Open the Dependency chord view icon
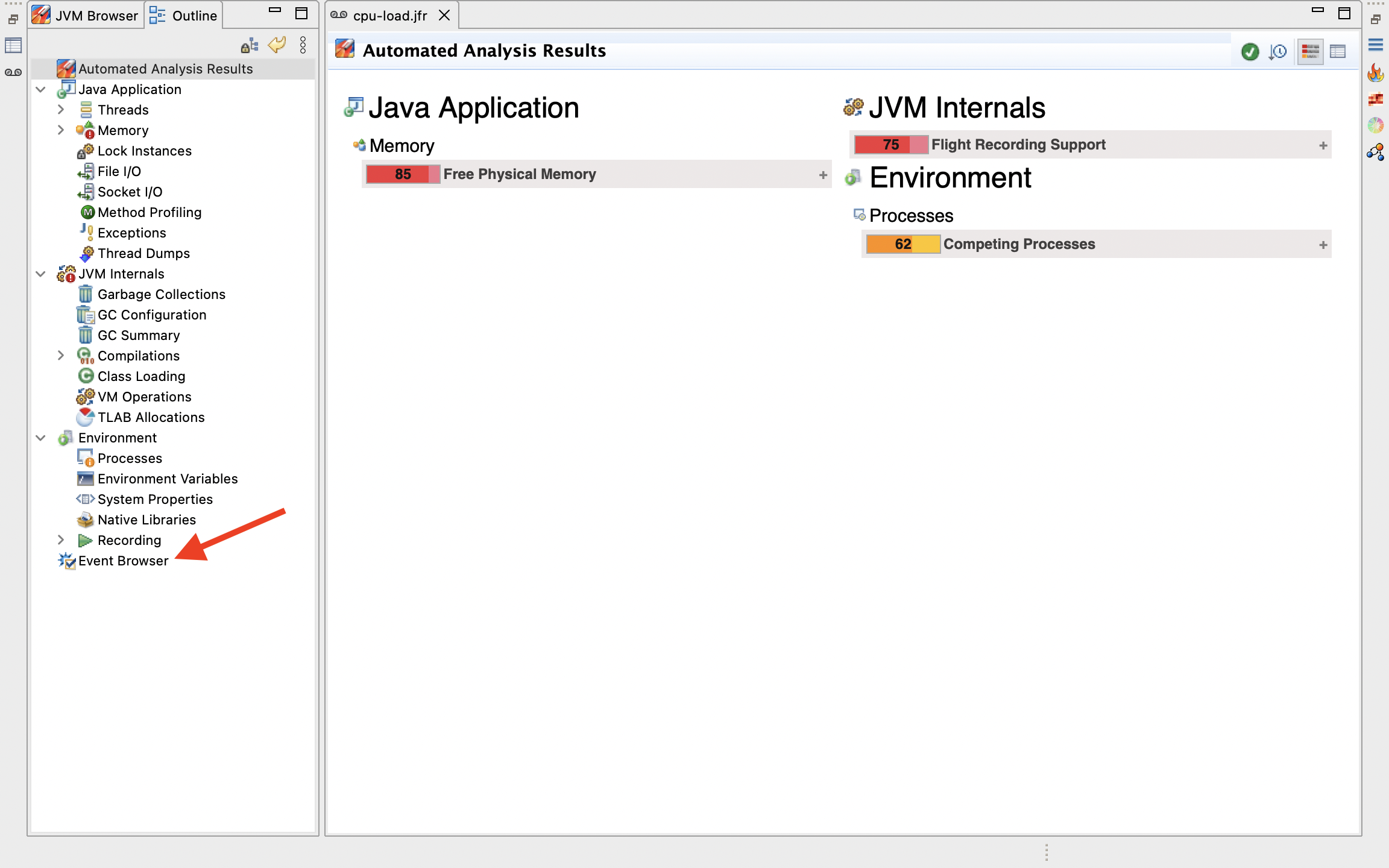Screen dimensions: 1389x868 click(x=1375, y=125)
